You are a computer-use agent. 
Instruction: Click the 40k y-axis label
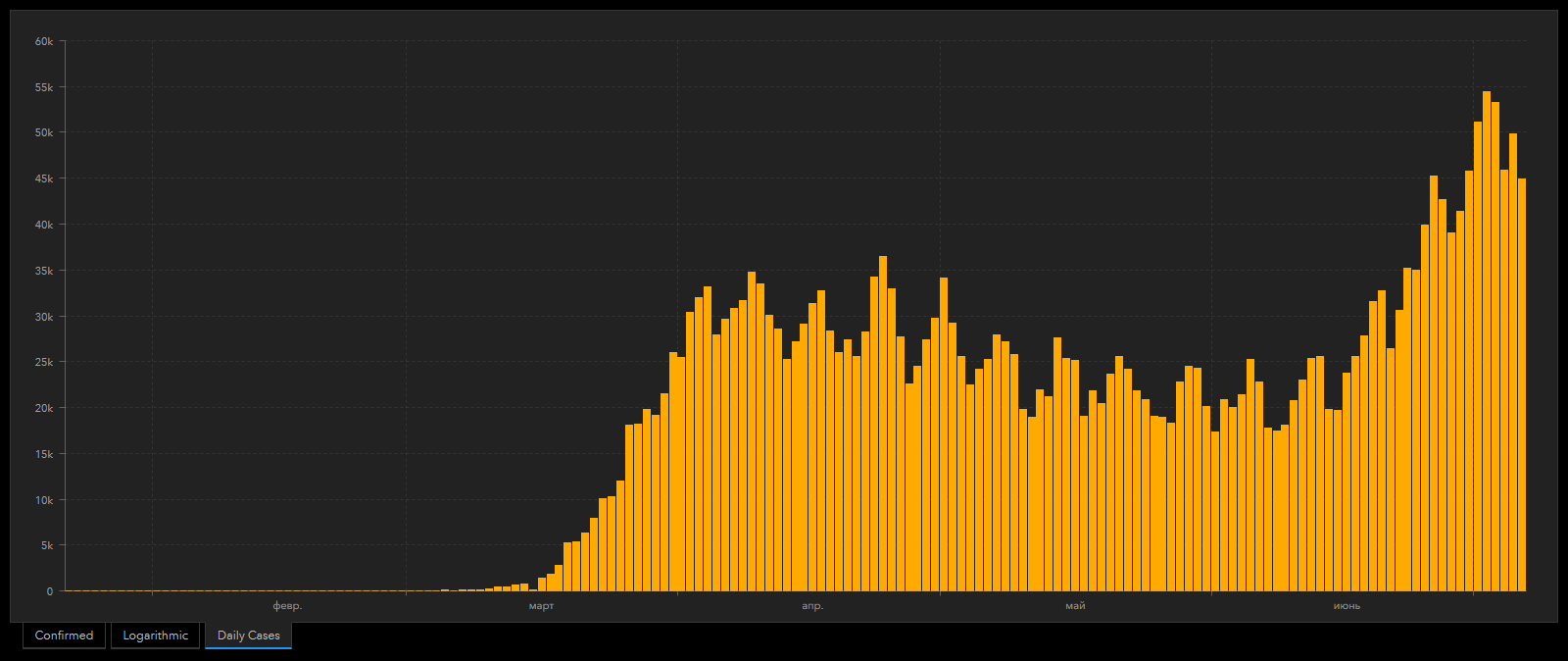click(44, 225)
